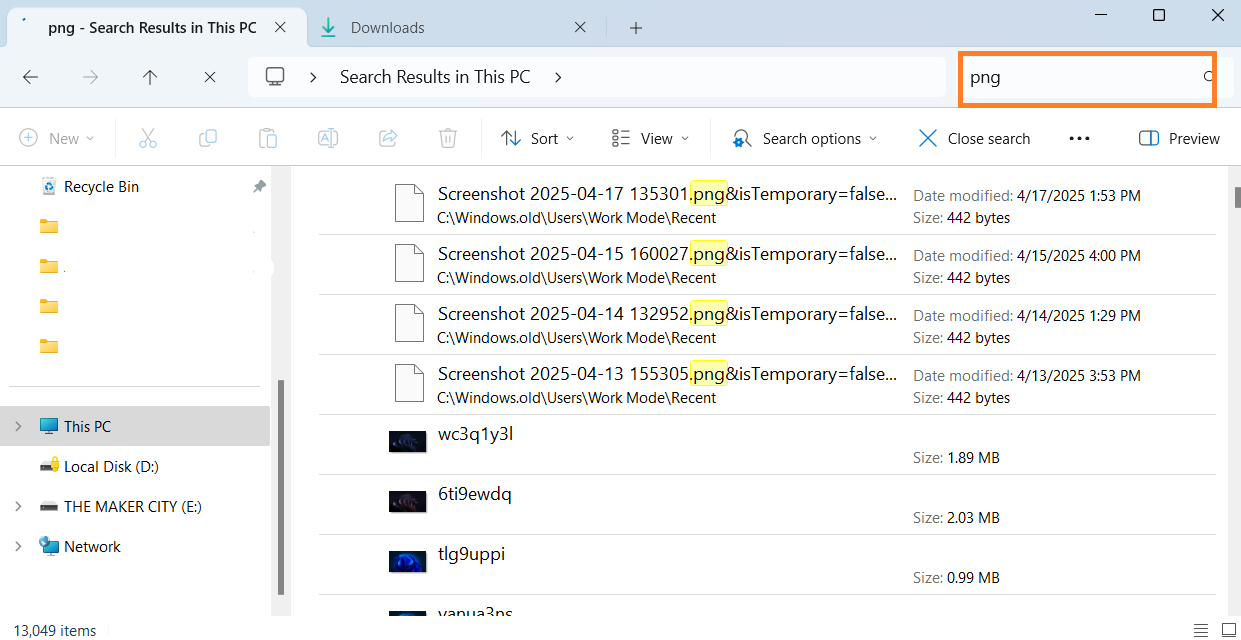Click the Copy icon in toolbar
Image resolution: width=1241 pixels, height=640 pixels.
coord(208,138)
